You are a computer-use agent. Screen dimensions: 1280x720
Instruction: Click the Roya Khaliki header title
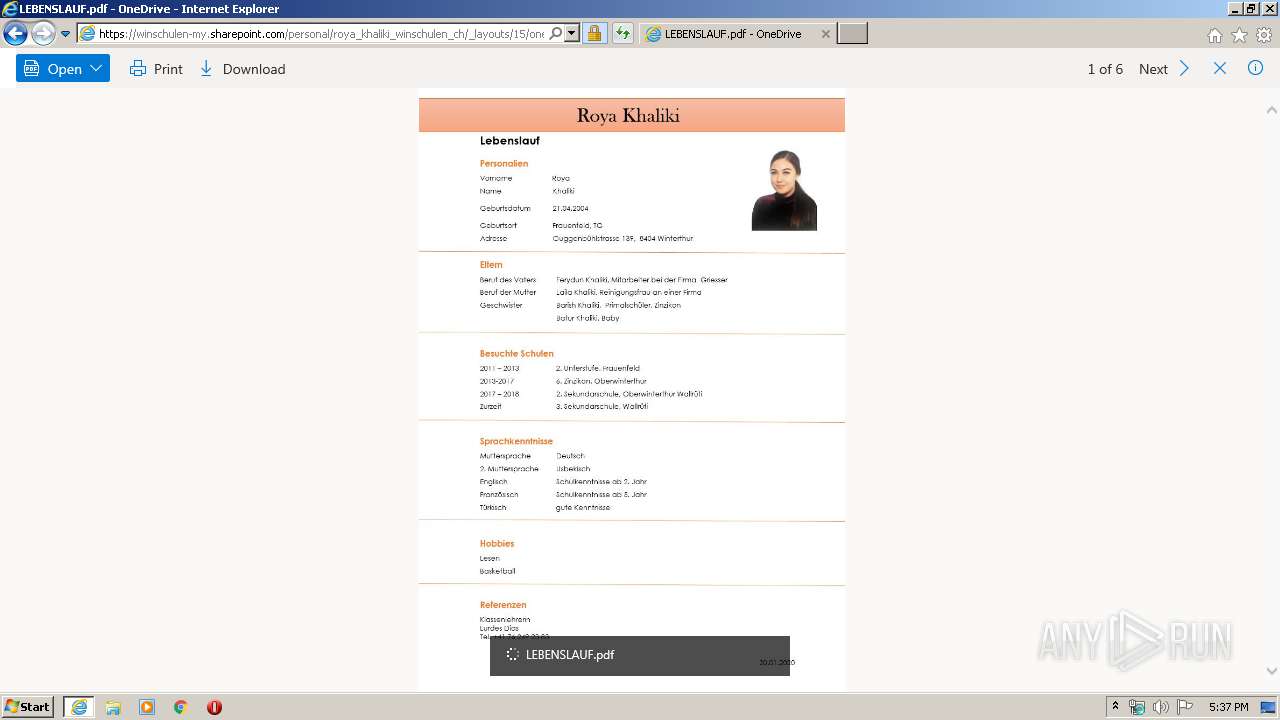coord(628,115)
